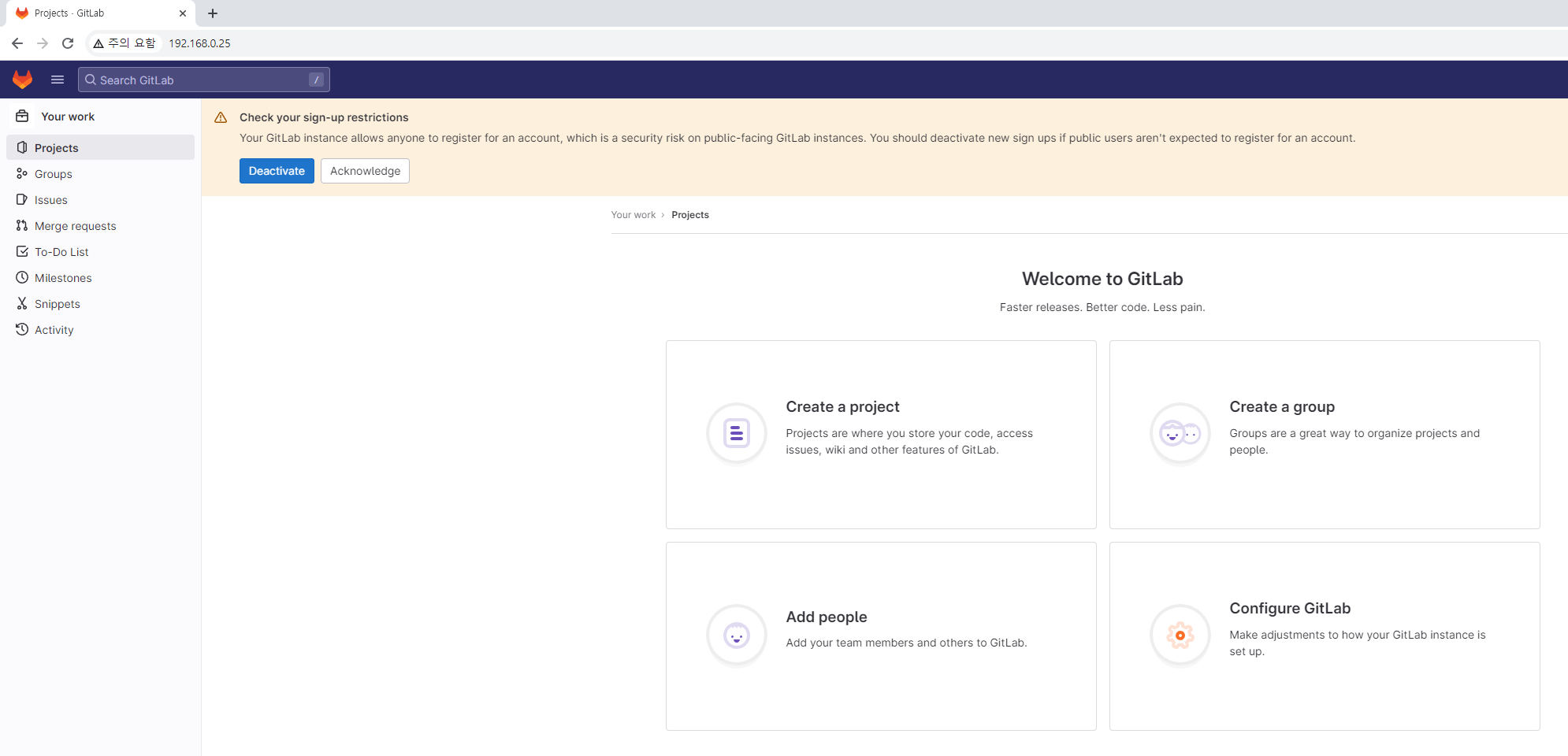The height and width of the screenshot is (756, 1568).
Task: Click the GitLab favicon on the browser tab
Action: click(22, 13)
